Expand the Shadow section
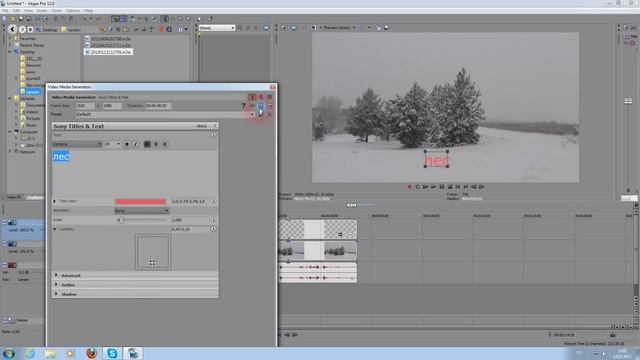The image size is (640, 360). pyautogui.click(x=56, y=294)
